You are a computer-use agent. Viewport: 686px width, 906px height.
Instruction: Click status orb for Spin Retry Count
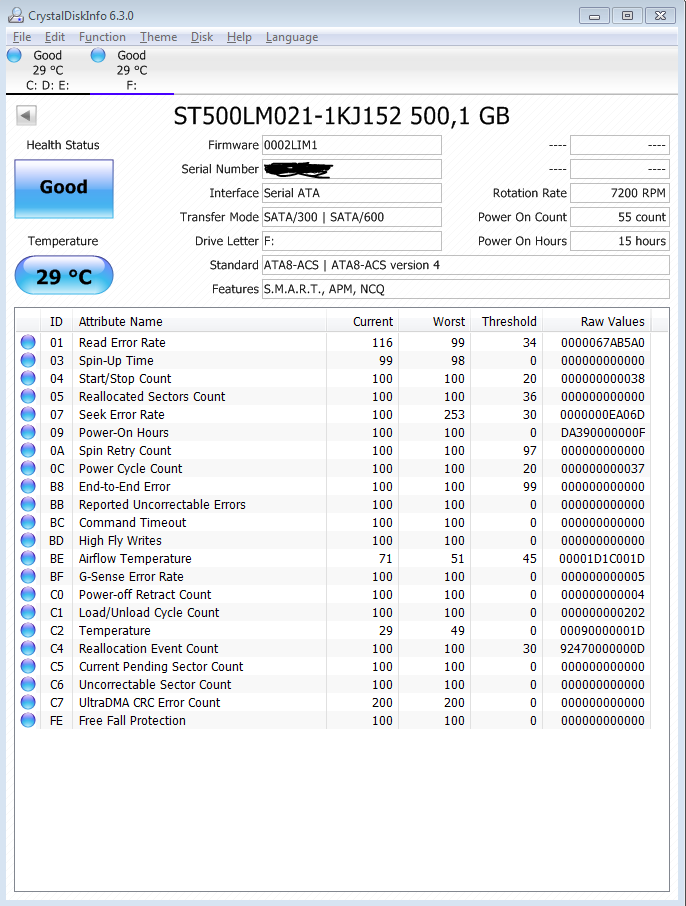[28, 450]
